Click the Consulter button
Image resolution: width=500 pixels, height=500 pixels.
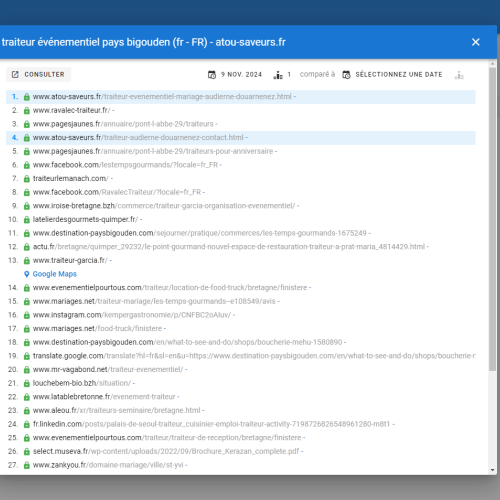click(38, 74)
